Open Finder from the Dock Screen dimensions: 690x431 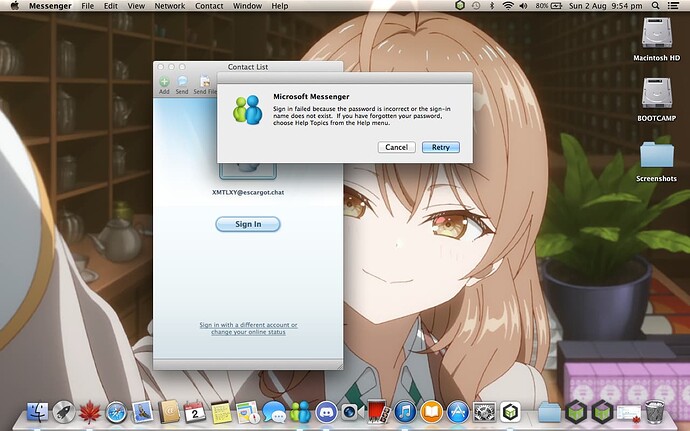coord(38,413)
